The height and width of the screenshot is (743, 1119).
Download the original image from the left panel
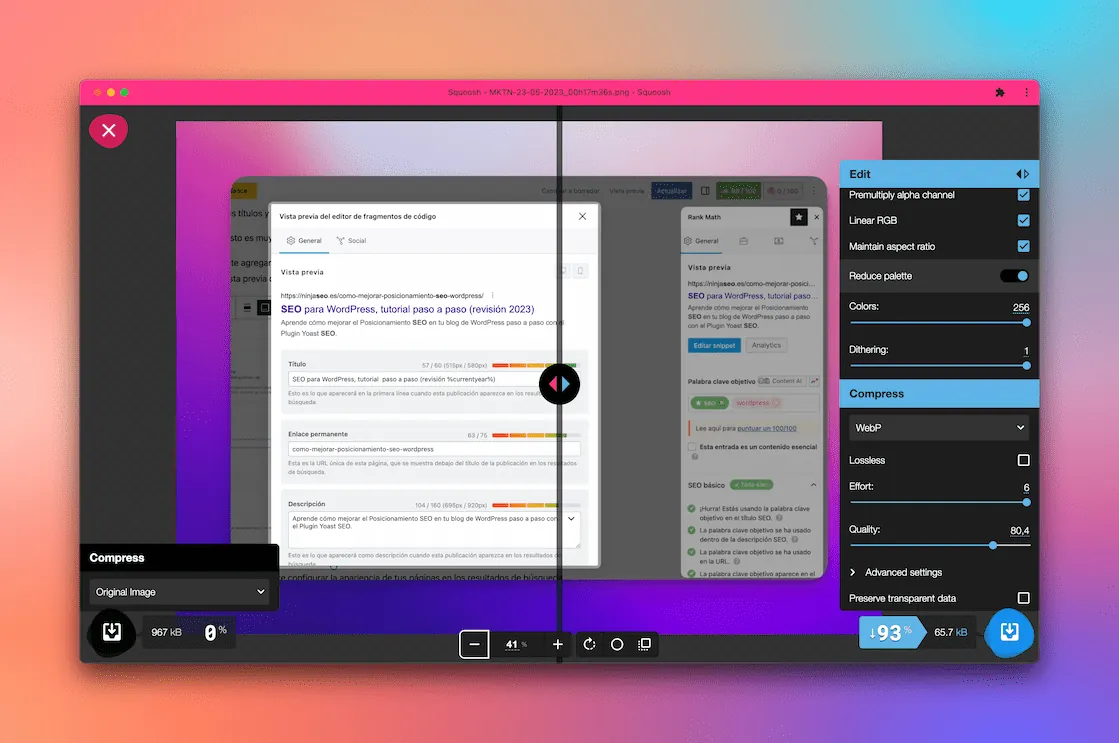111,632
